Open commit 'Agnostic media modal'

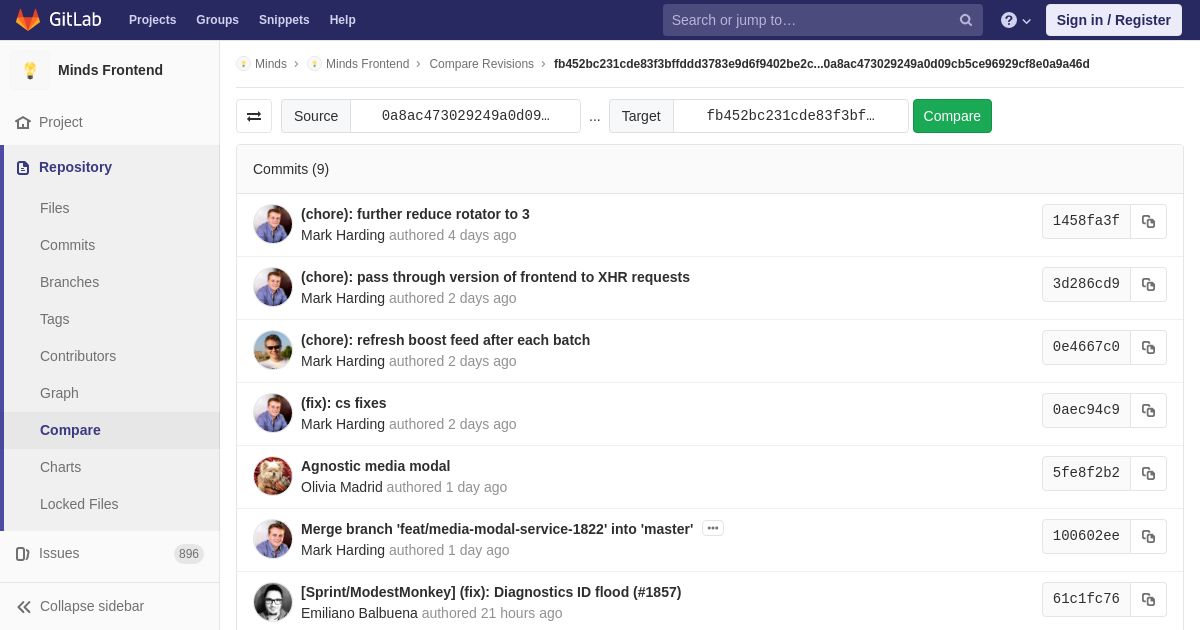[375, 466]
